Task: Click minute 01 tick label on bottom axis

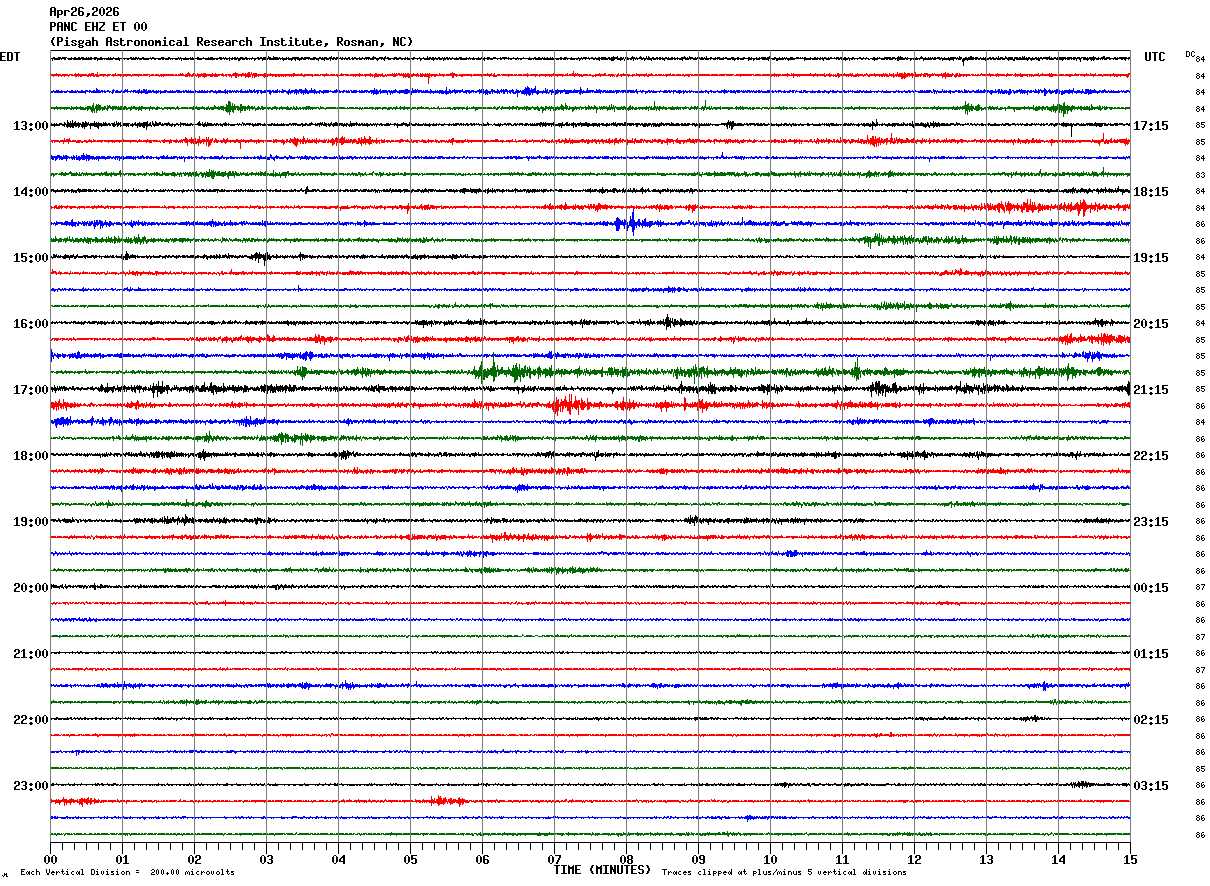Action: point(122,859)
